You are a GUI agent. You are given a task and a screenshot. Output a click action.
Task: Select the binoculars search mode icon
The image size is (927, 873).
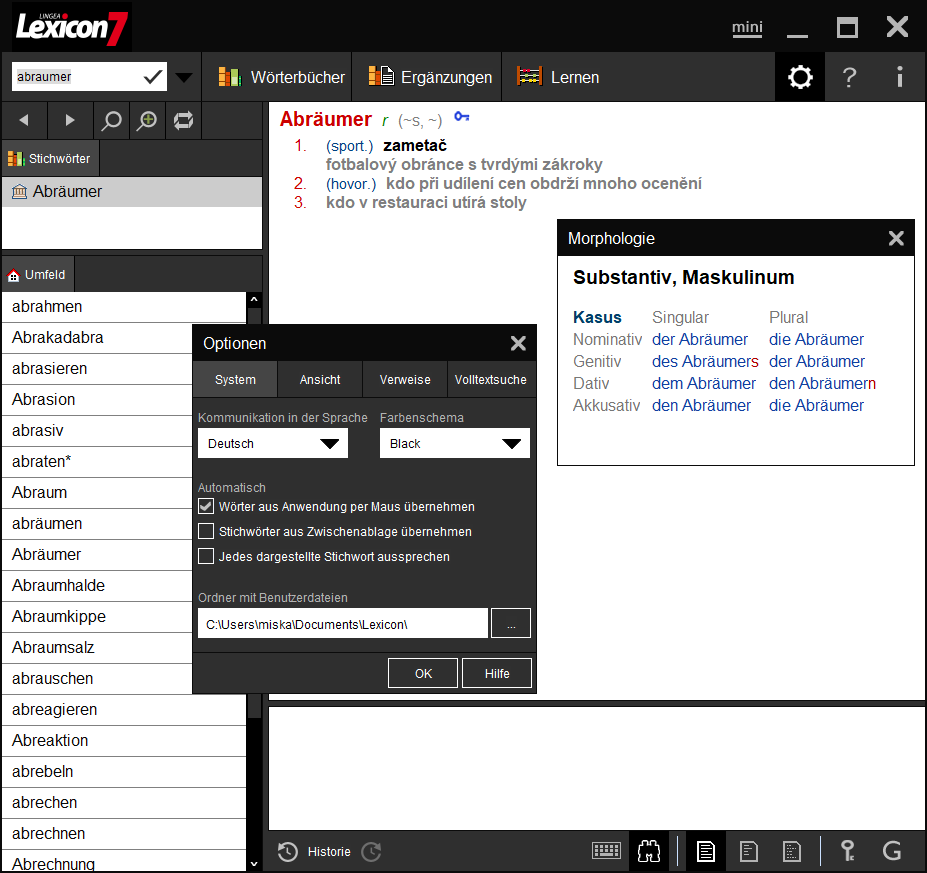coord(649,851)
